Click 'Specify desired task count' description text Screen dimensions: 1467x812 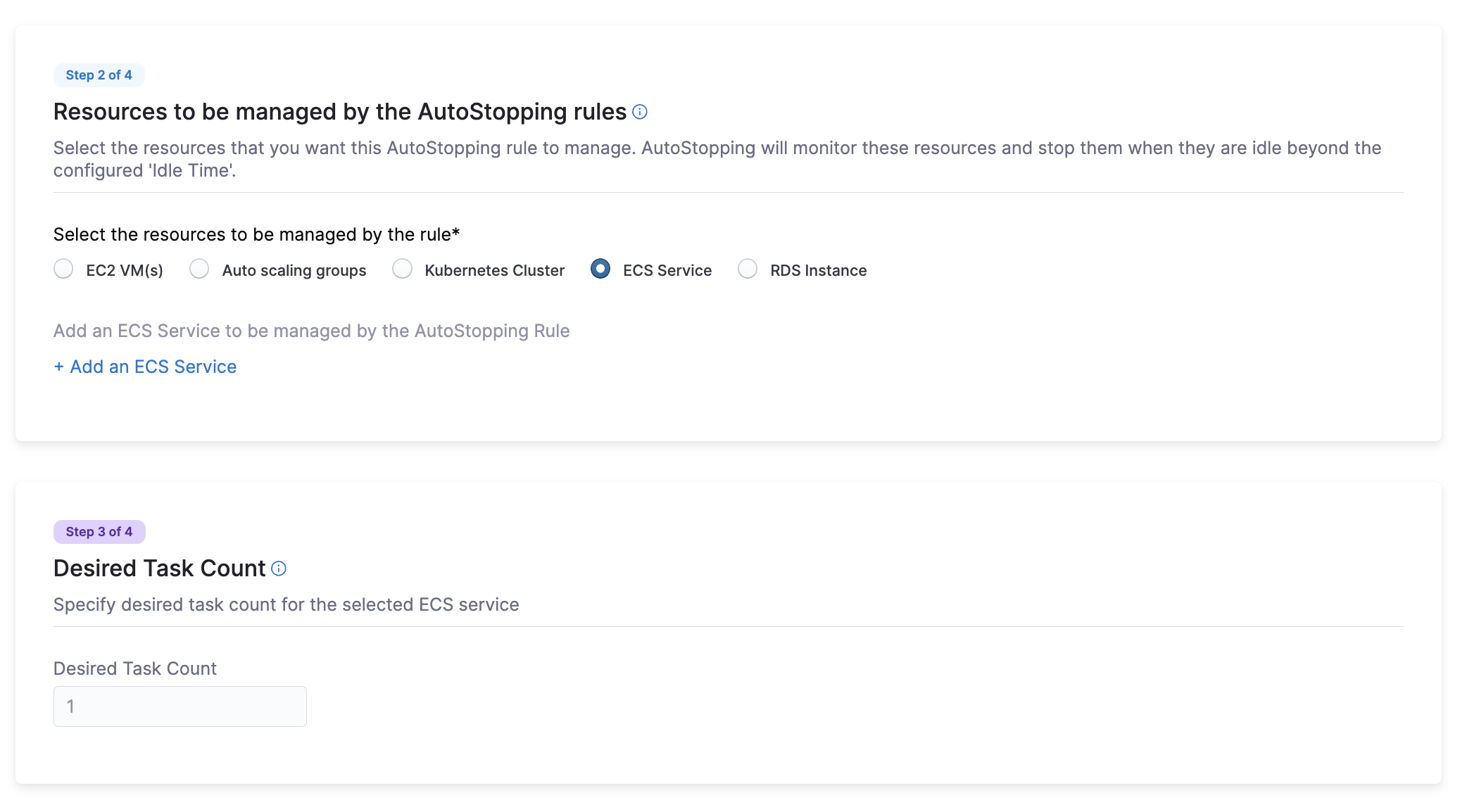point(286,604)
